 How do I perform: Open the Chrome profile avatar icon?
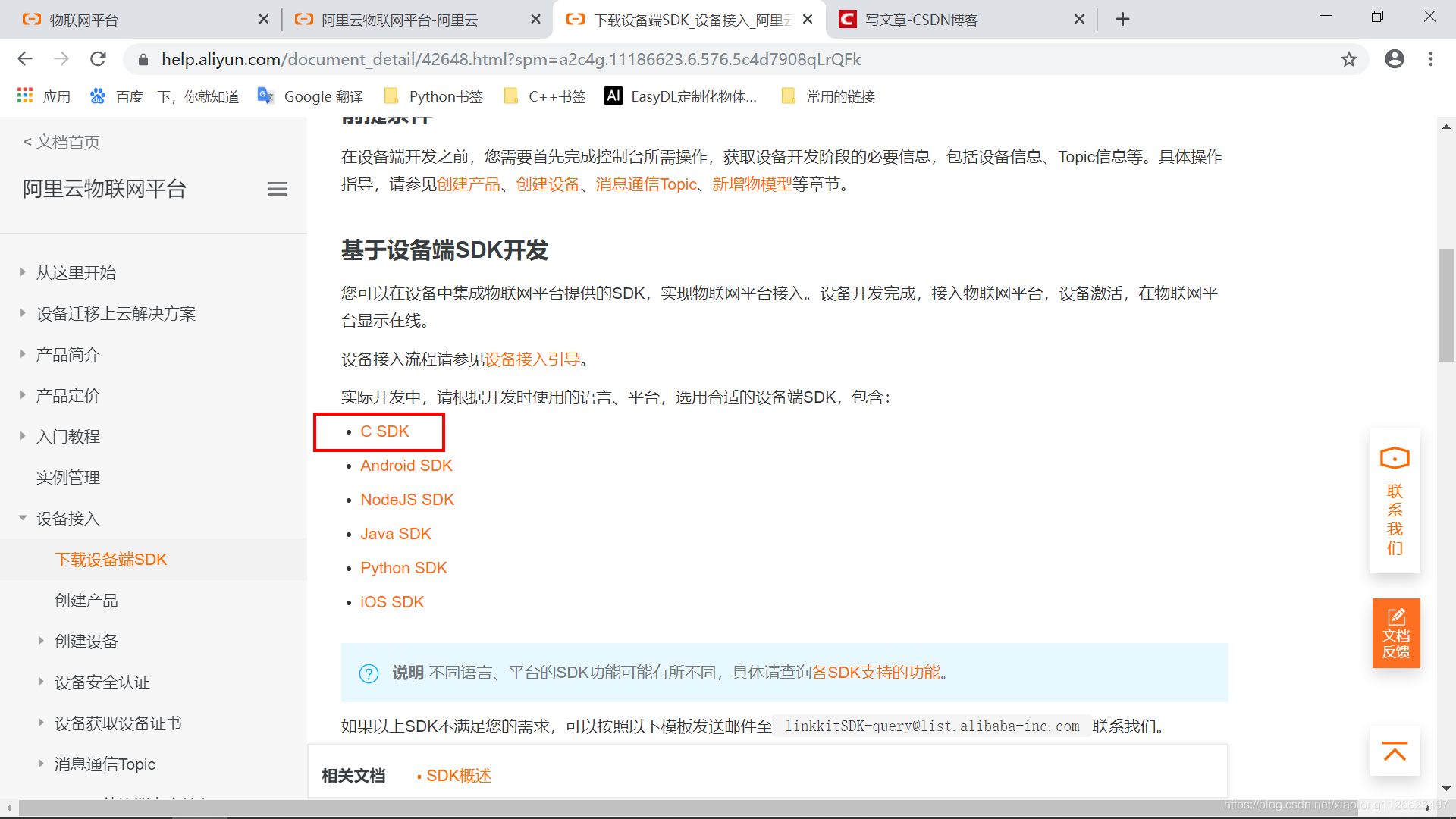1394,59
